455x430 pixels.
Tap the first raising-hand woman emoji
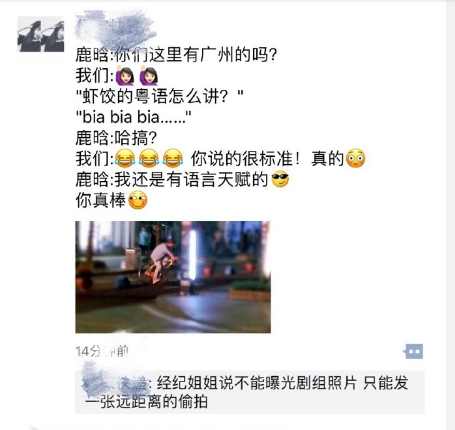pyautogui.click(x=125, y=76)
